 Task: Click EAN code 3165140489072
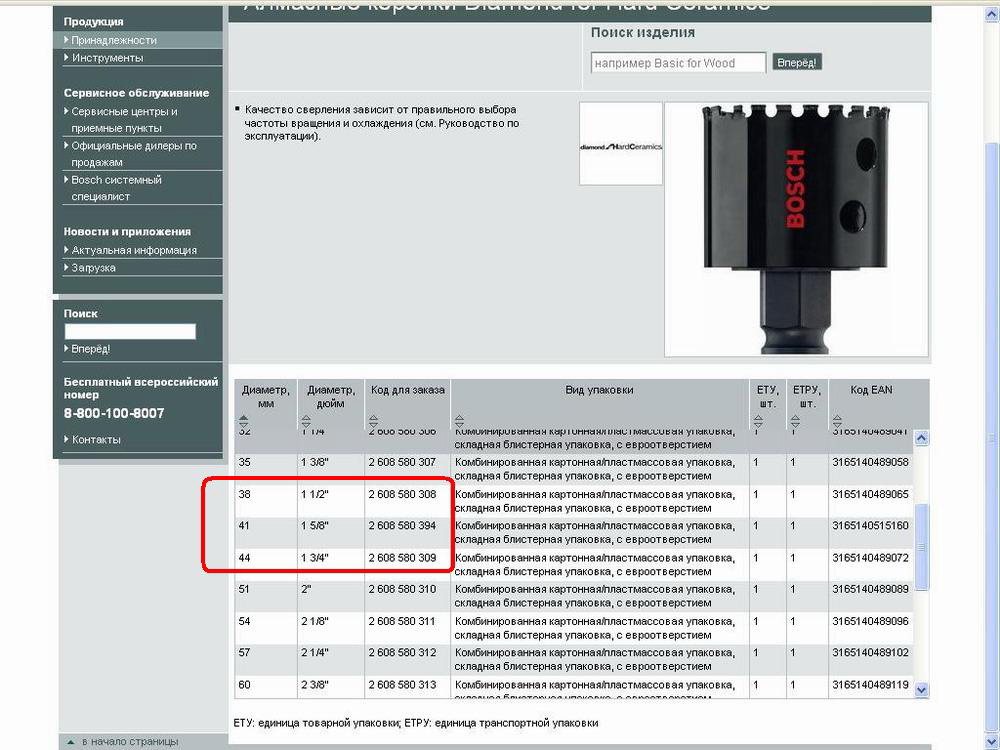(871, 557)
